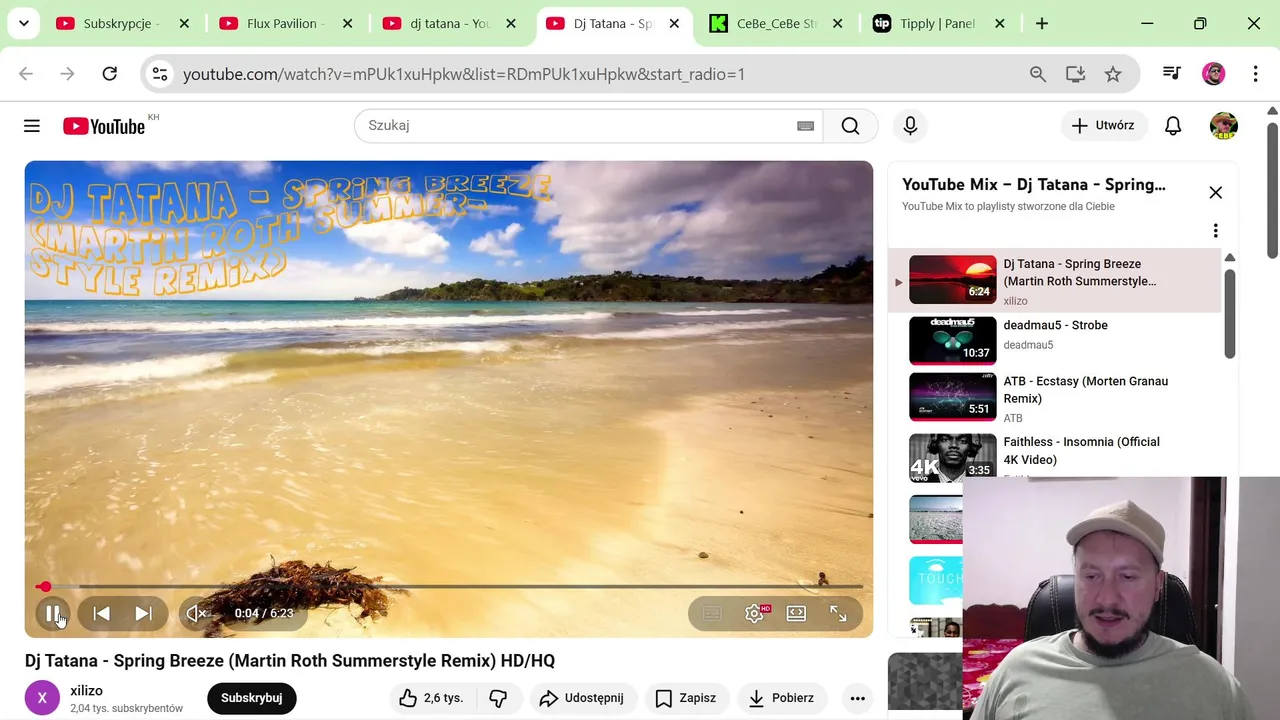1280x720 pixels.
Task: Switch to theater mode
Action: pyautogui.click(x=796, y=613)
